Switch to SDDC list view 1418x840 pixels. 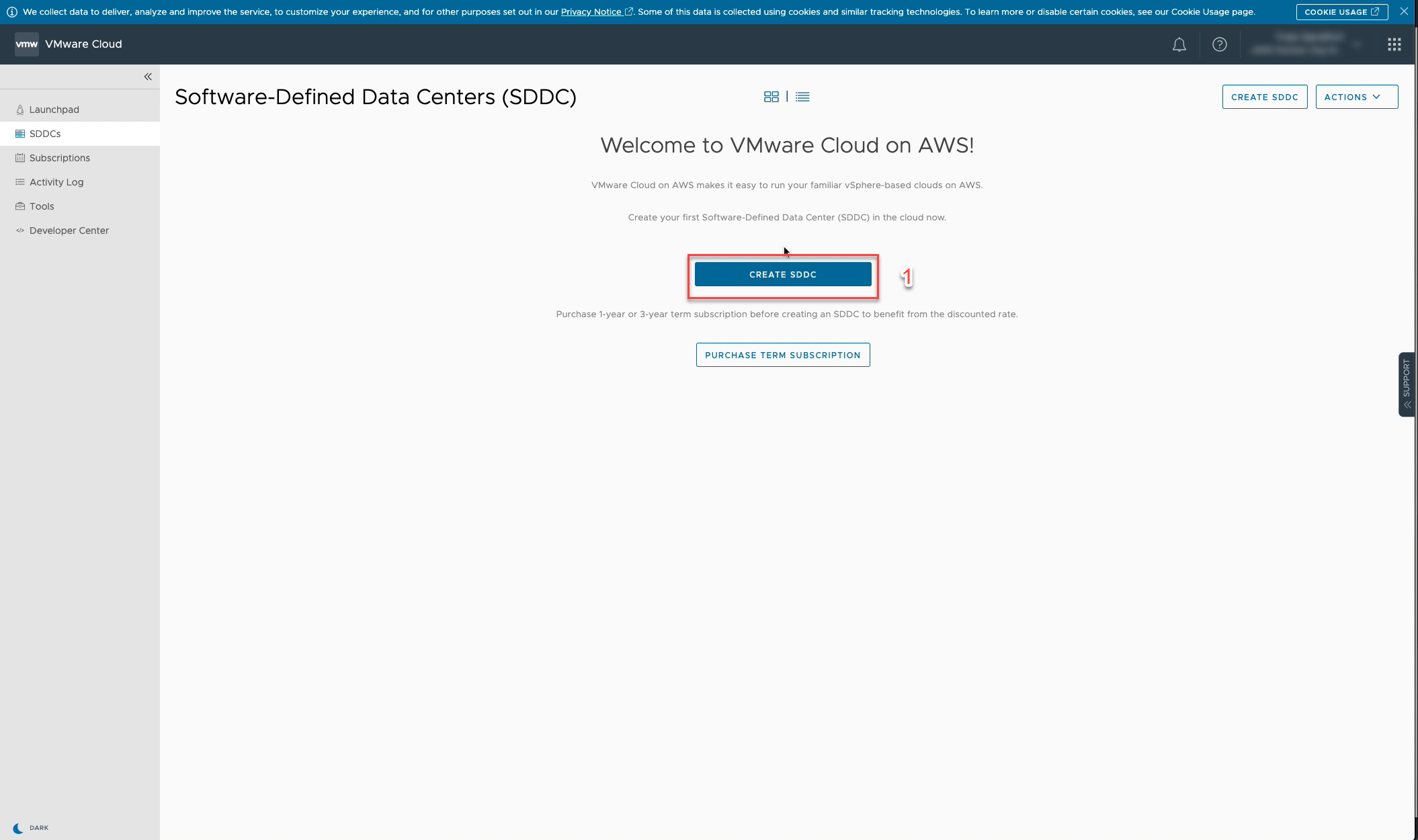click(802, 97)
